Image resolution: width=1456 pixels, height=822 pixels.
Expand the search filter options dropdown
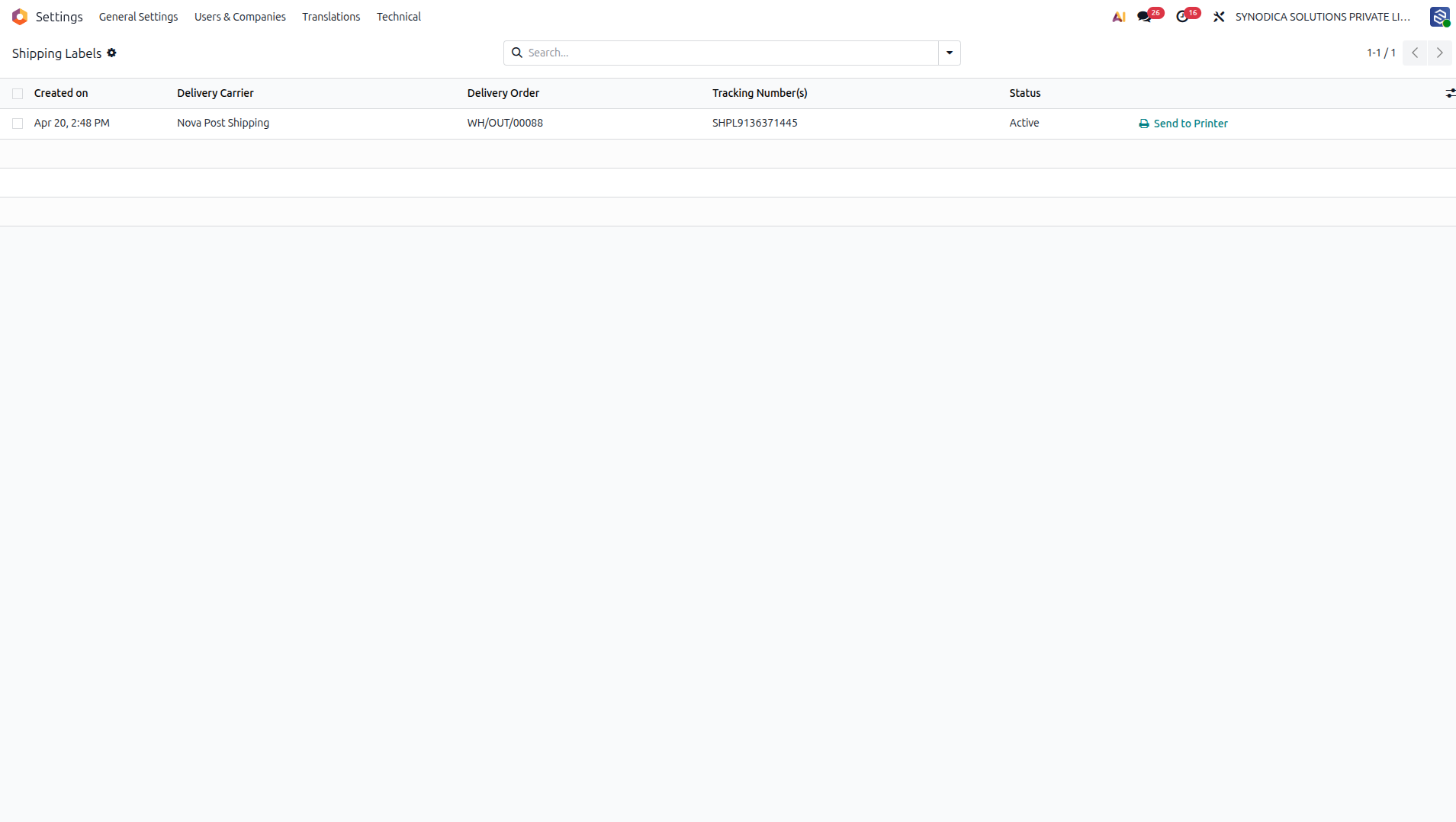click(x=950, y=53)
